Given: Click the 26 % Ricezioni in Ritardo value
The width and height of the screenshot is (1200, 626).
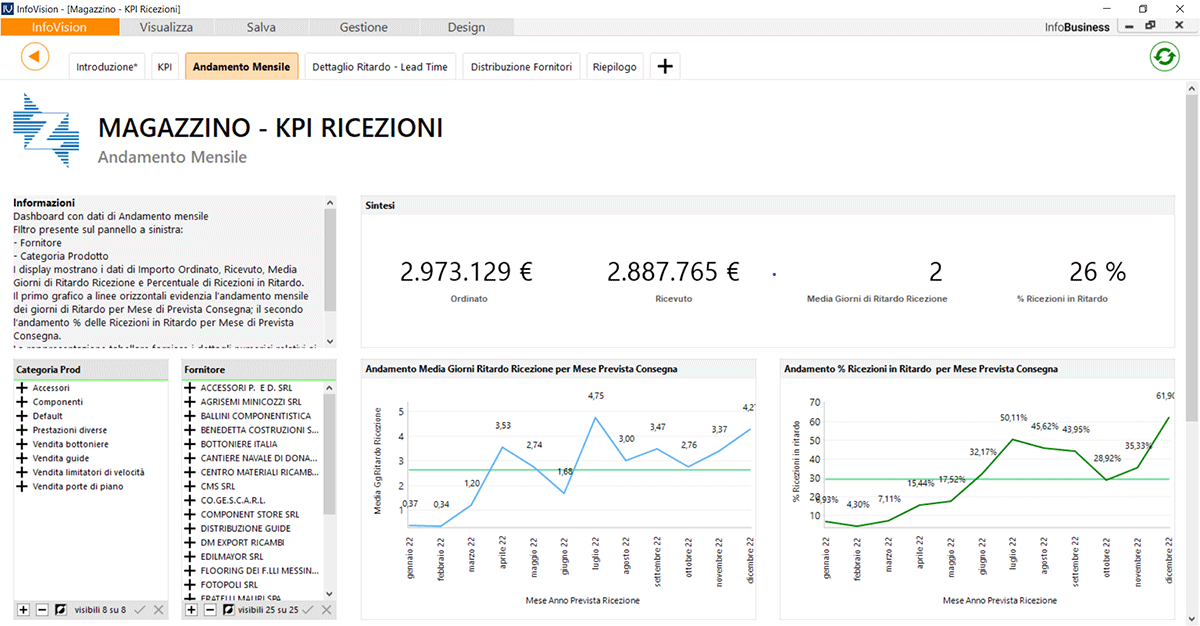Looking at the screenshot, I should [1098, 271].
